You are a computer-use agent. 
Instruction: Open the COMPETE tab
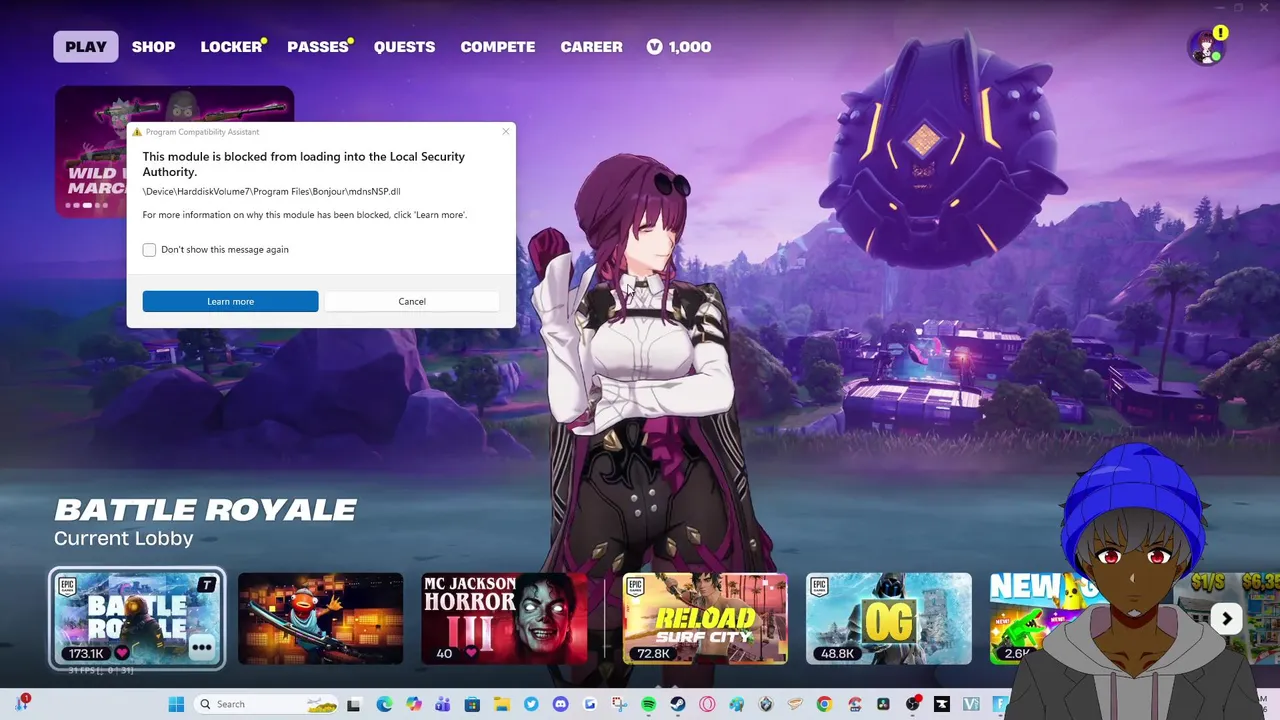pos(498,47)
